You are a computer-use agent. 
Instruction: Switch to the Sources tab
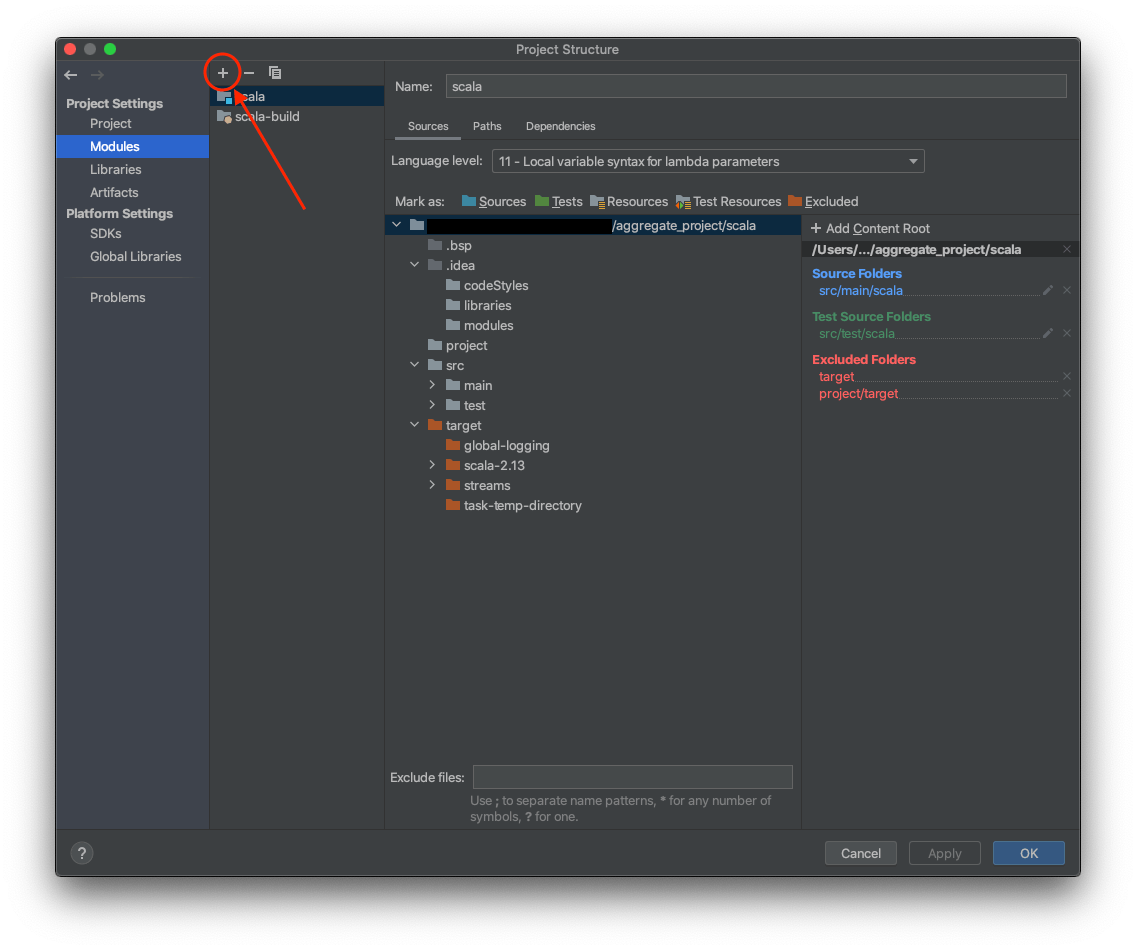click(428, 126)
